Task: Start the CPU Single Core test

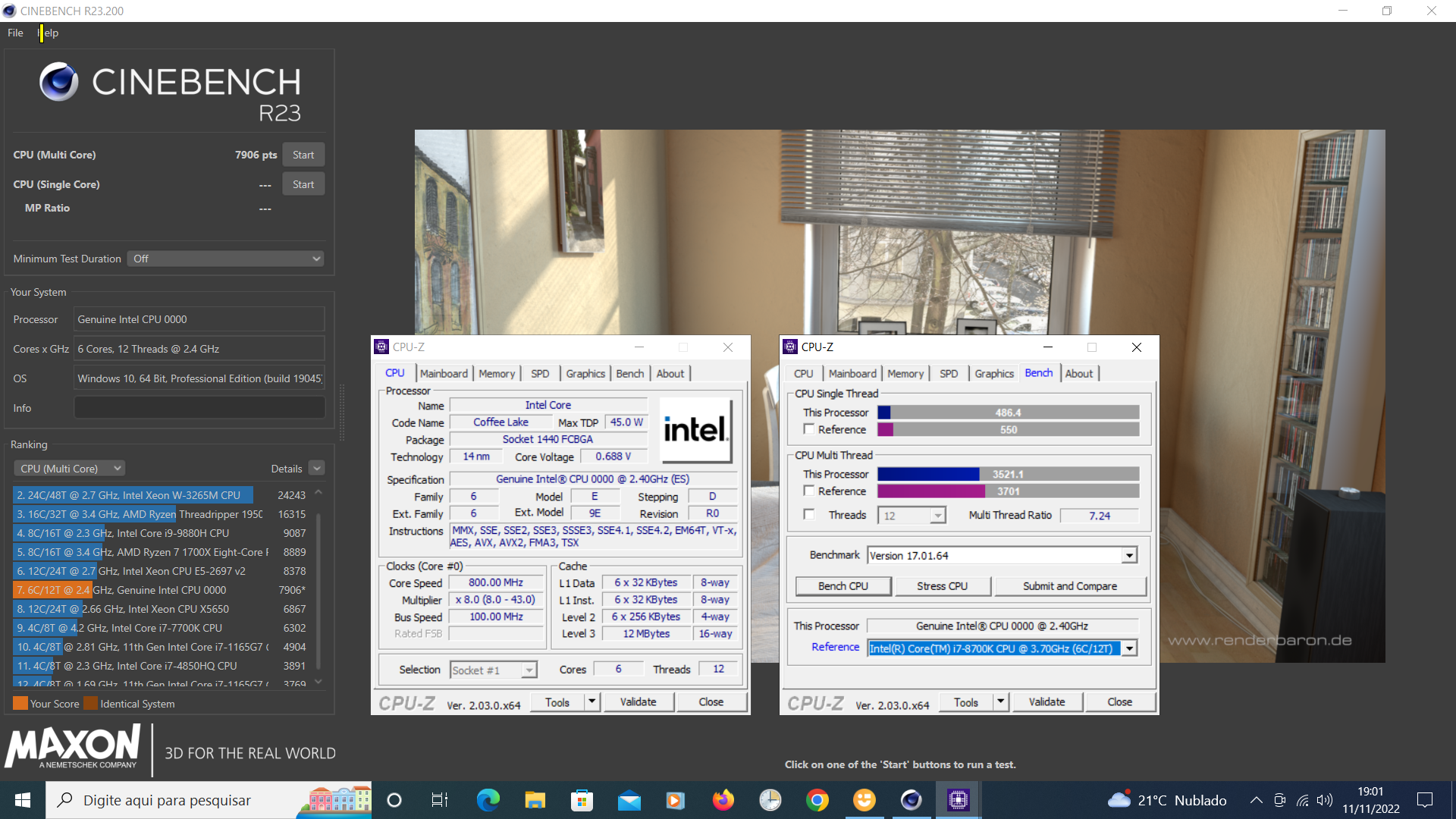Action: click(x=303, y=184)
